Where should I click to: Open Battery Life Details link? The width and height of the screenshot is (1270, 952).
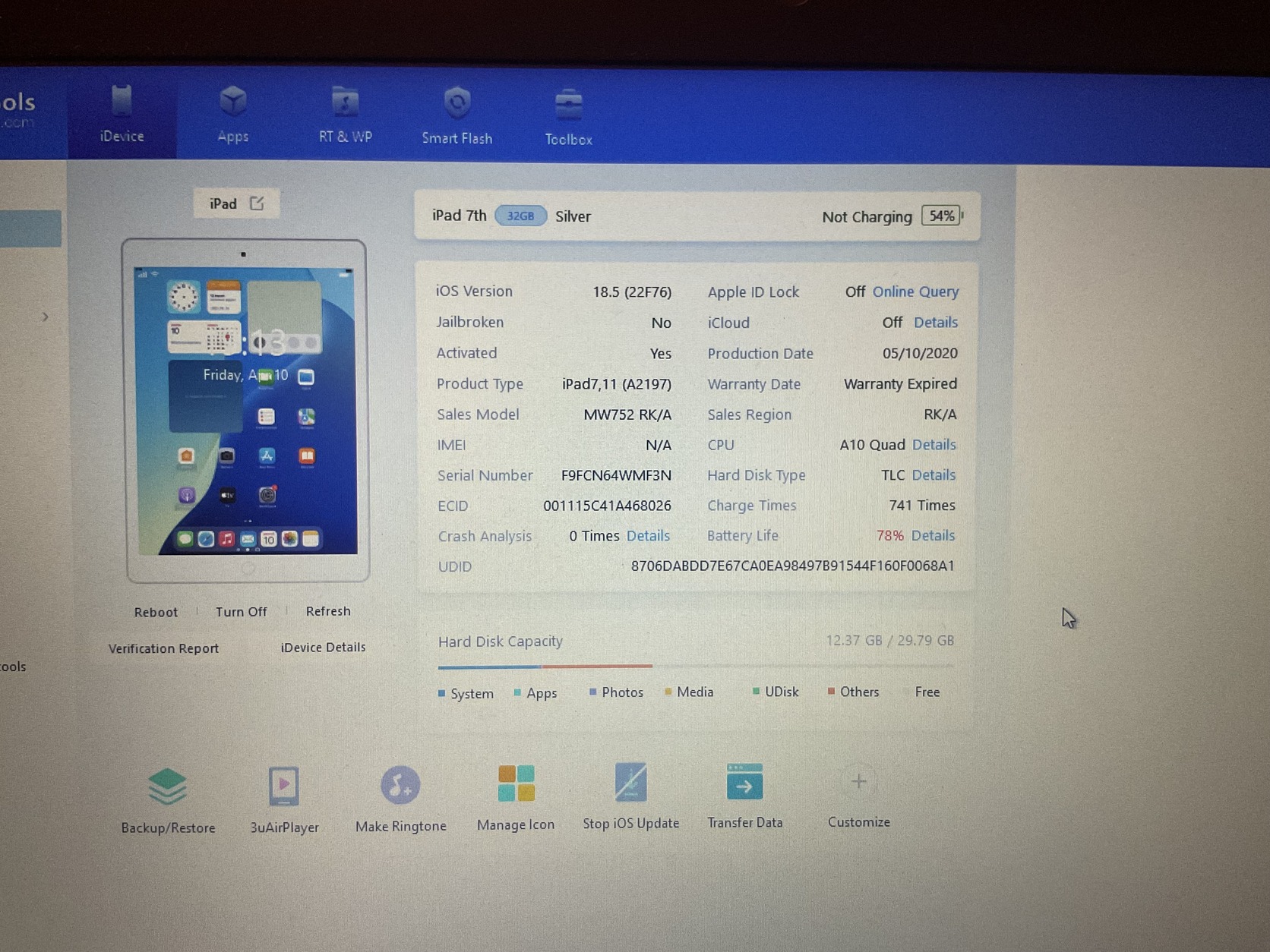933,535
